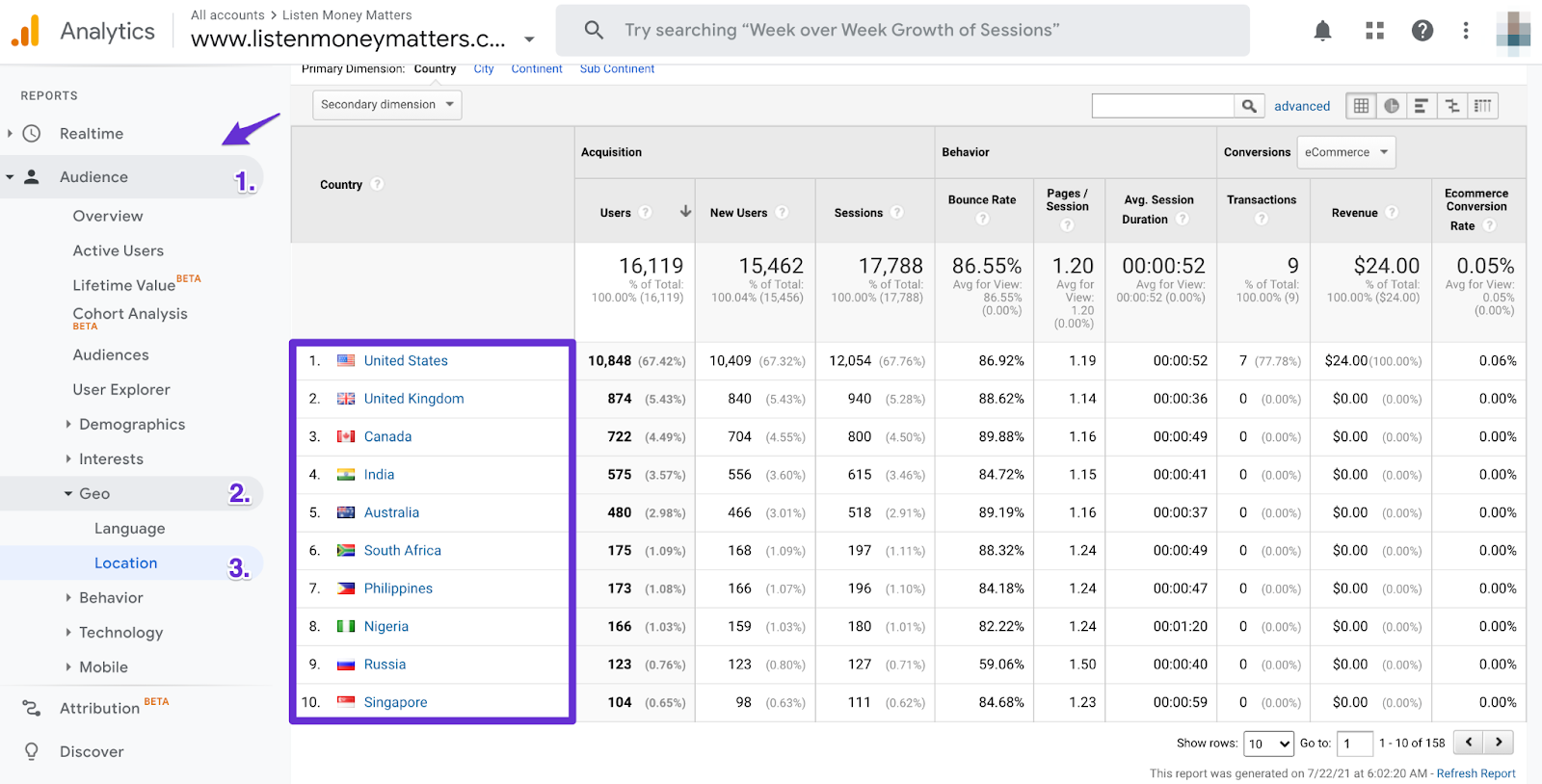Image resolution: width=1542 pixels, height=784 pixels.
Task: Select the Language report under Geo
Action: click(x=130, y=528)
